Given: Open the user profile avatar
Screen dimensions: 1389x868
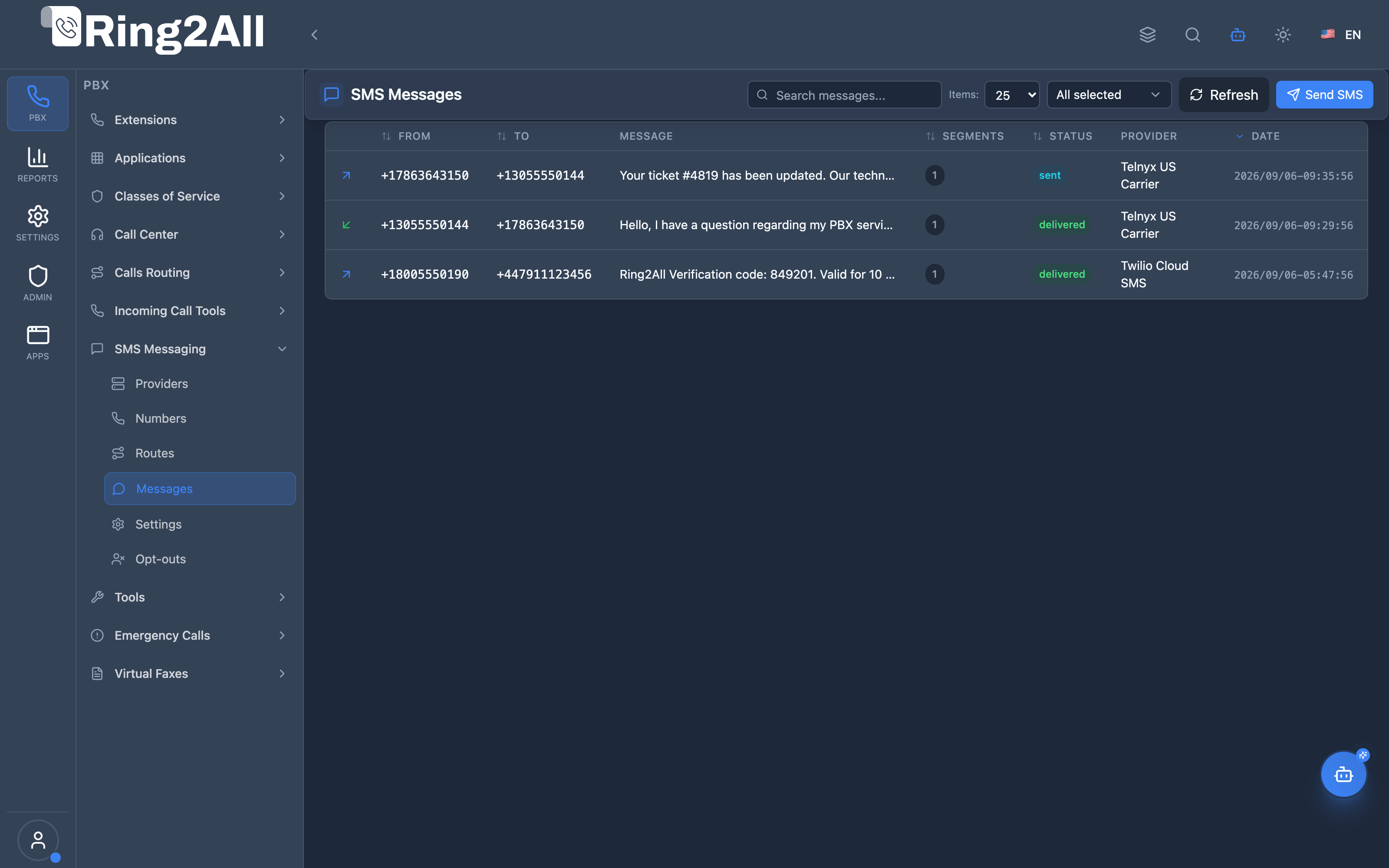Looking at the screenshot, I should 38,840.
